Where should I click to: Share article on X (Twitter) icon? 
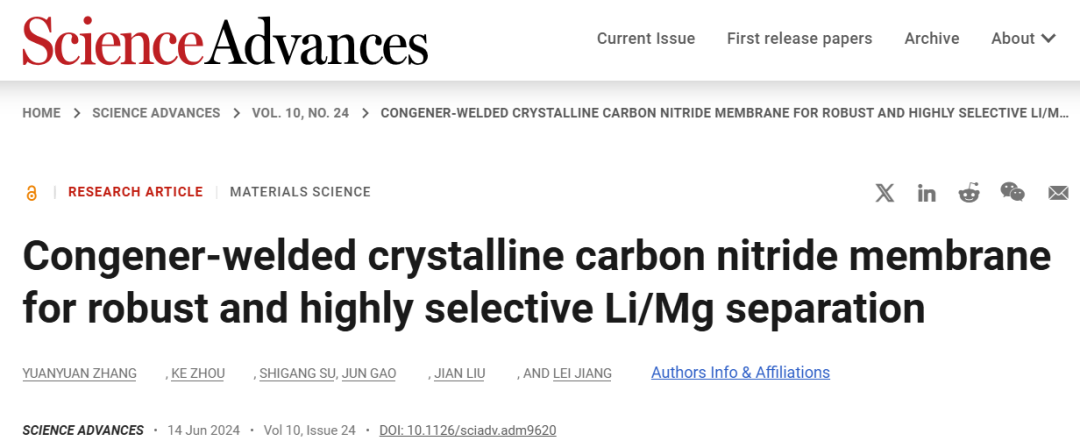tap(885, 193)
